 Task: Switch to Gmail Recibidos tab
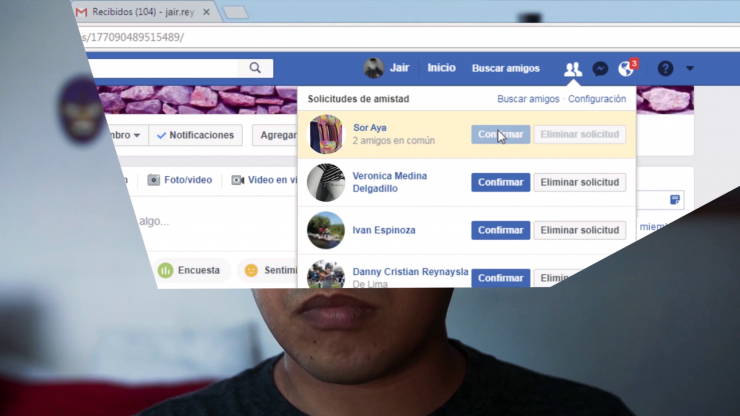click(x=142, y=12)
